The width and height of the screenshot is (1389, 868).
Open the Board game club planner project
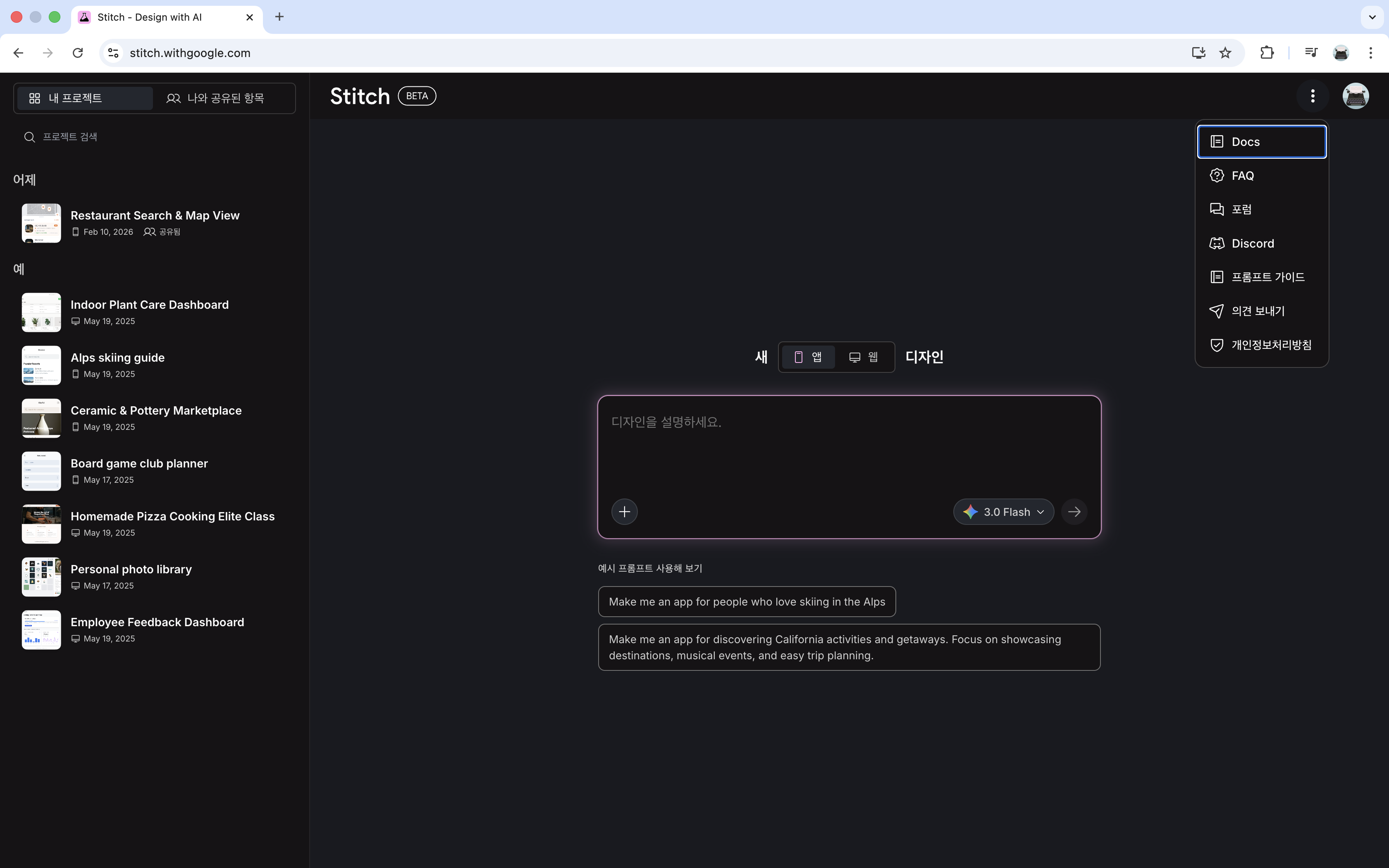(155, 471)
